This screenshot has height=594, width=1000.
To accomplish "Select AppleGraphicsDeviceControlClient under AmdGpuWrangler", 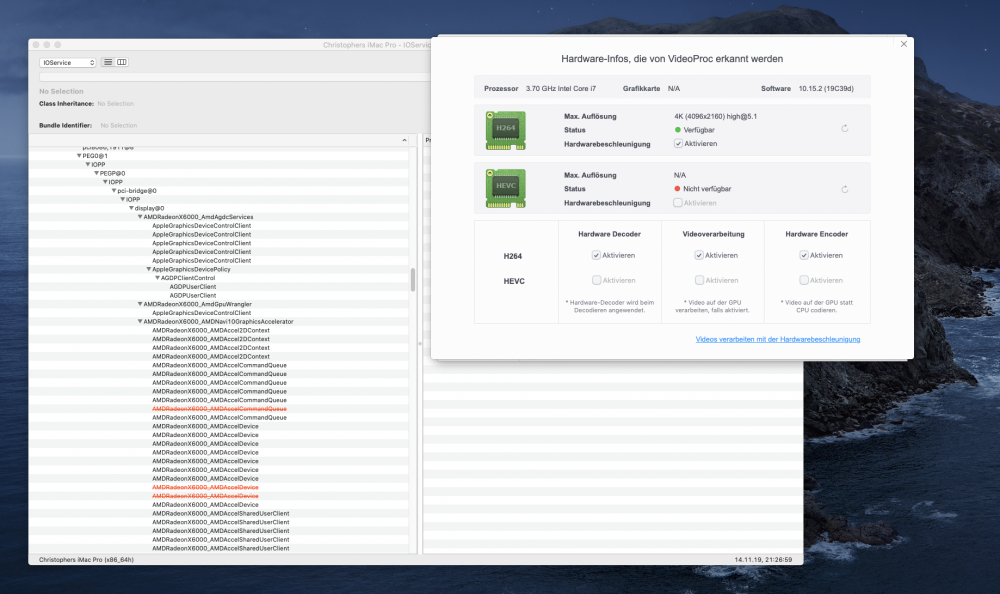I will [202, 313].
